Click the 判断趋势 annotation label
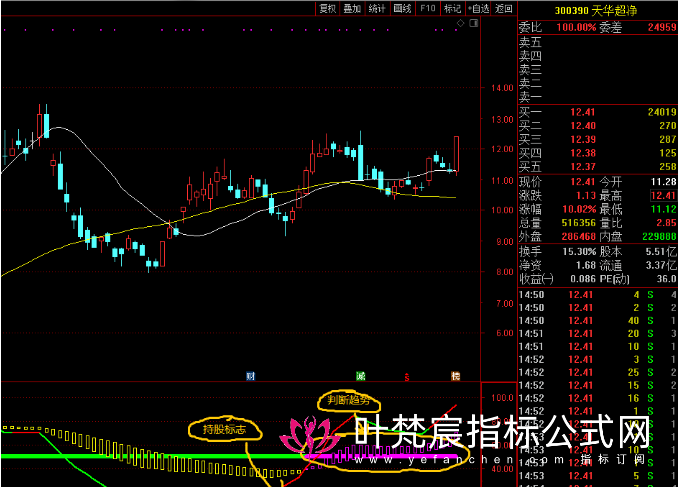The width and height of the screenshot is (679, 487). pos(349,400)
